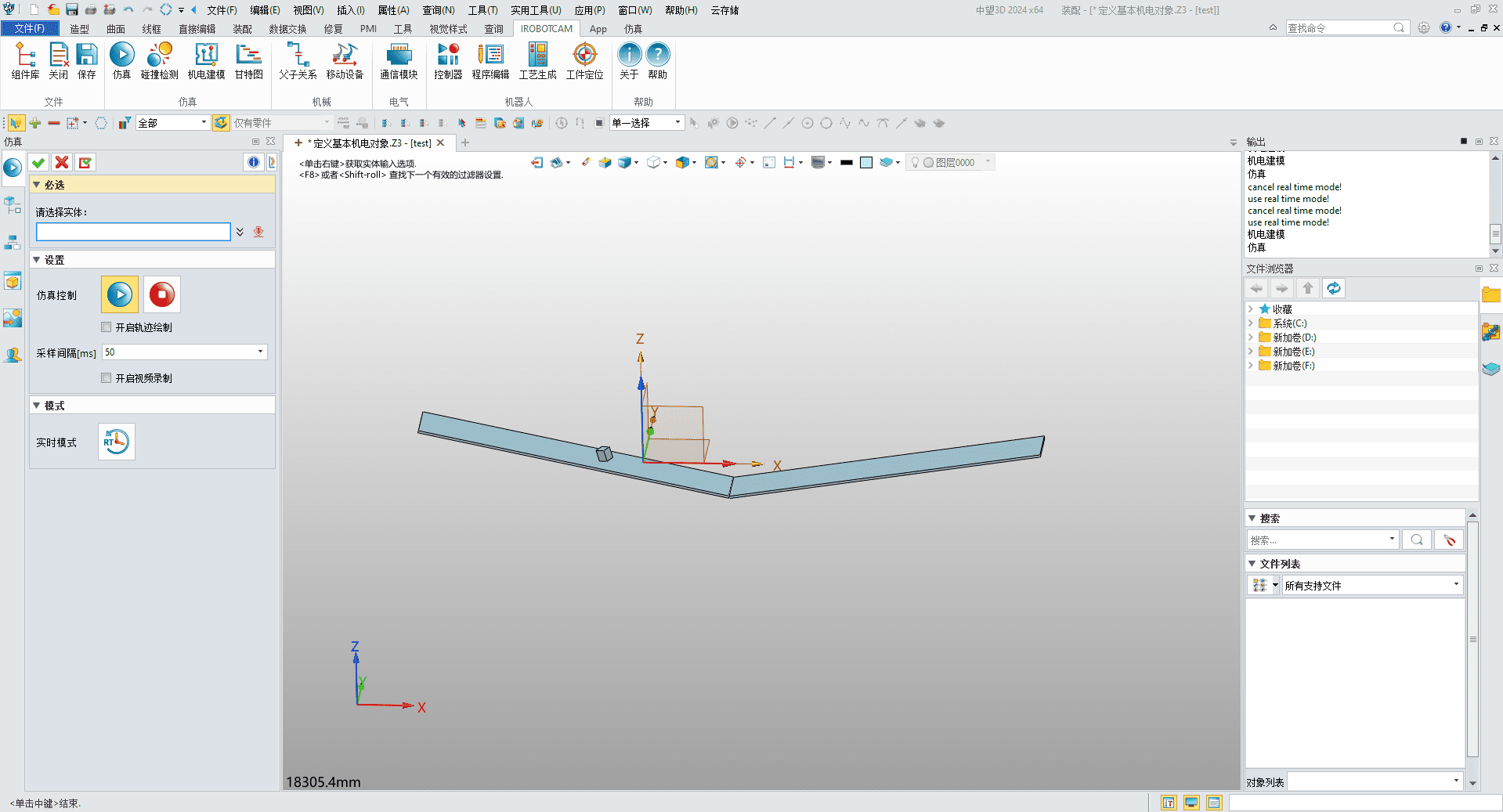Open the 控制器 controller tool
Image resolution: width=1503 pixels, height=812 pixels.
coord(448,61)
